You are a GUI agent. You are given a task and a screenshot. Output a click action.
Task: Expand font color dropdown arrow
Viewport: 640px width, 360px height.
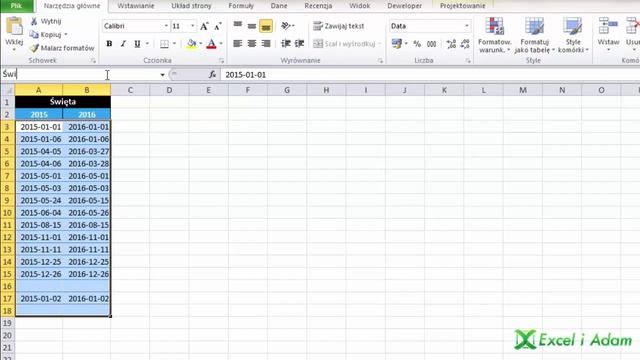pyautogui.click(x=221, y=44)
